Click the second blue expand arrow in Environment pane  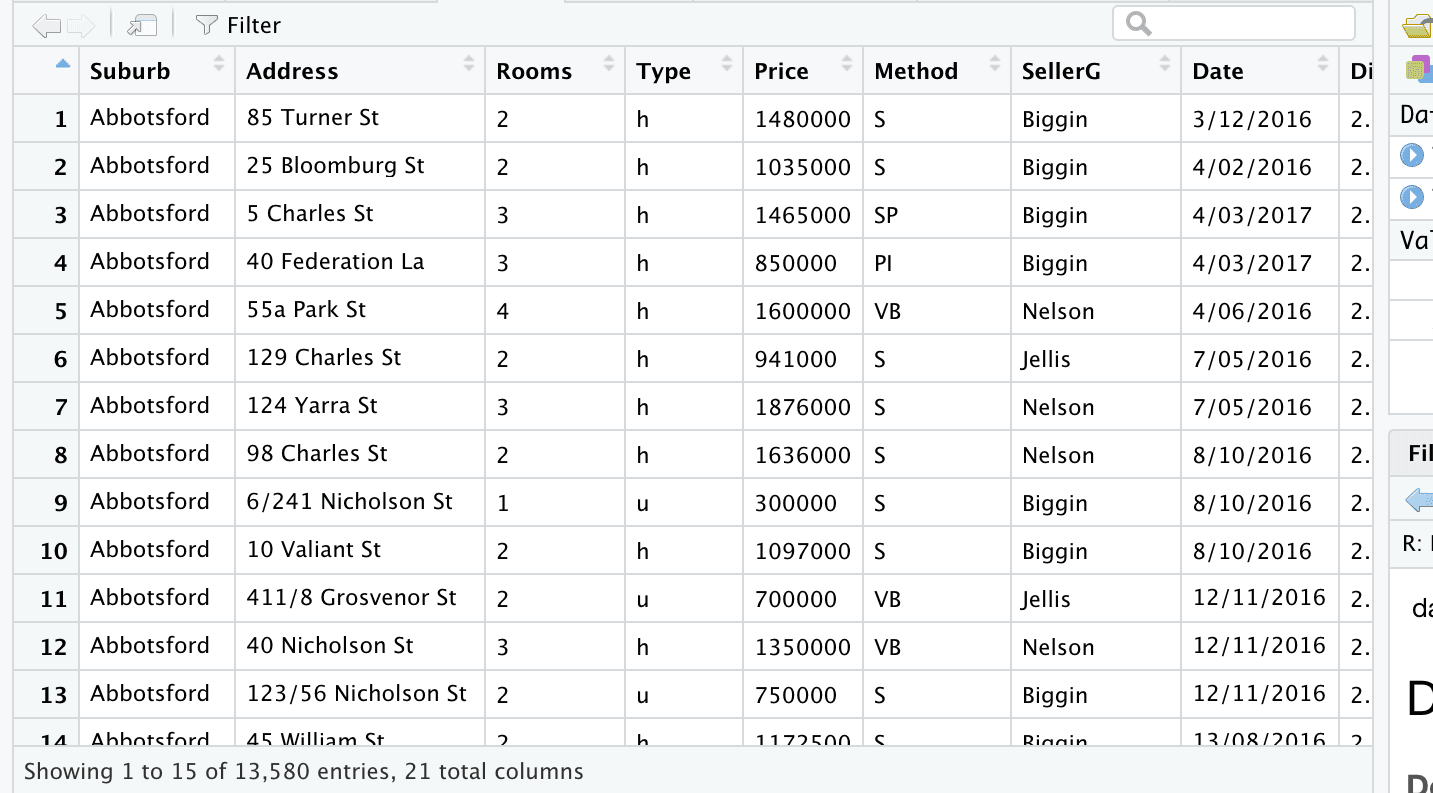click(1412, 197)
